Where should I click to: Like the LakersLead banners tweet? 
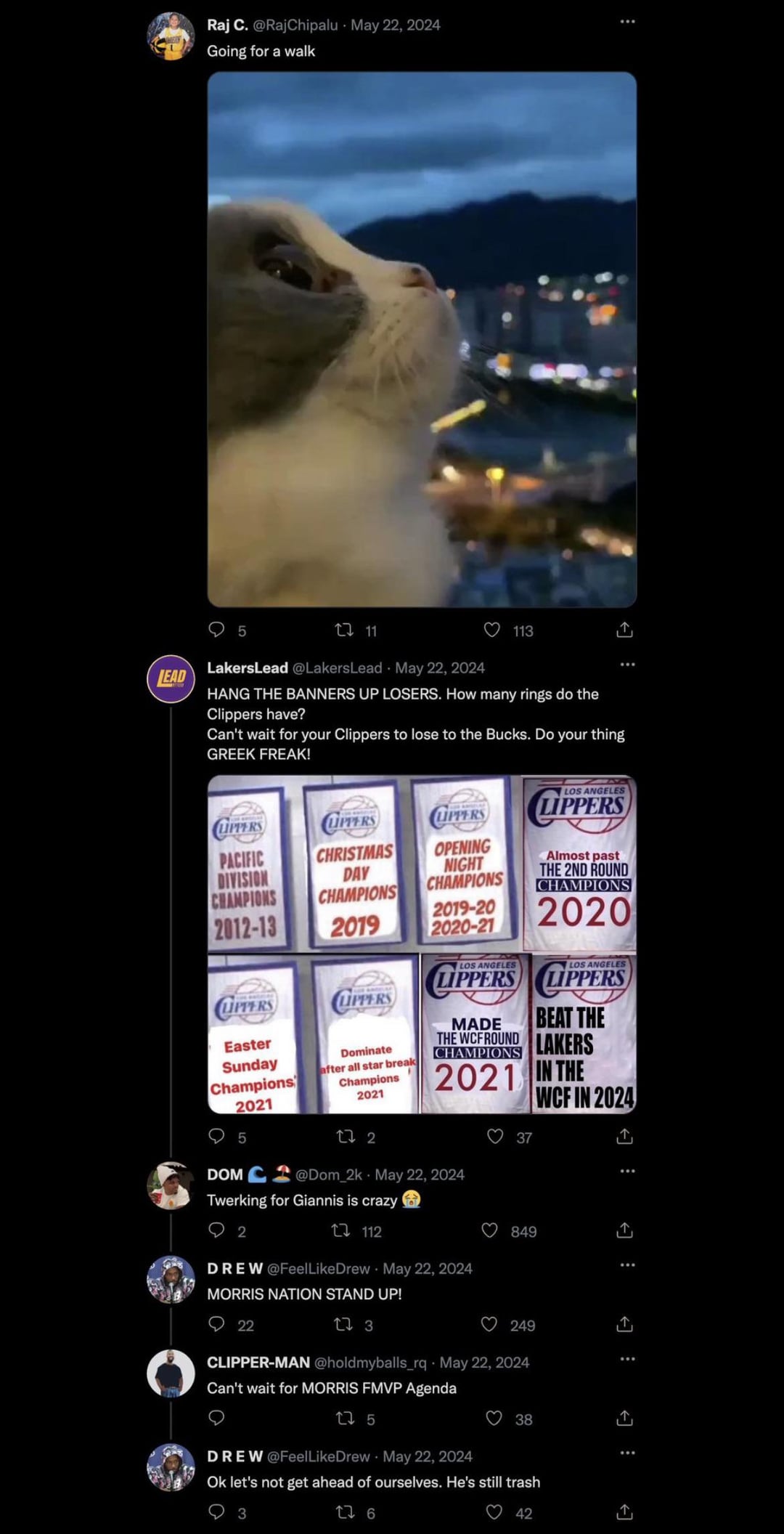(x=495, y=1136)
